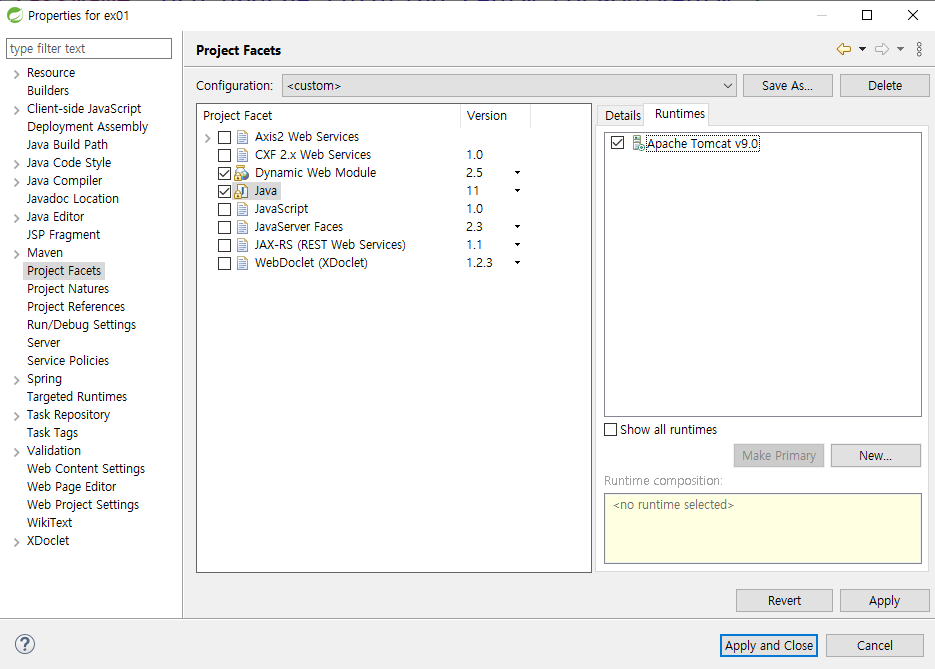
Task: Click the Axis2 Web Services facet icon
Action: pyautogui.click(x=243, y=137)
